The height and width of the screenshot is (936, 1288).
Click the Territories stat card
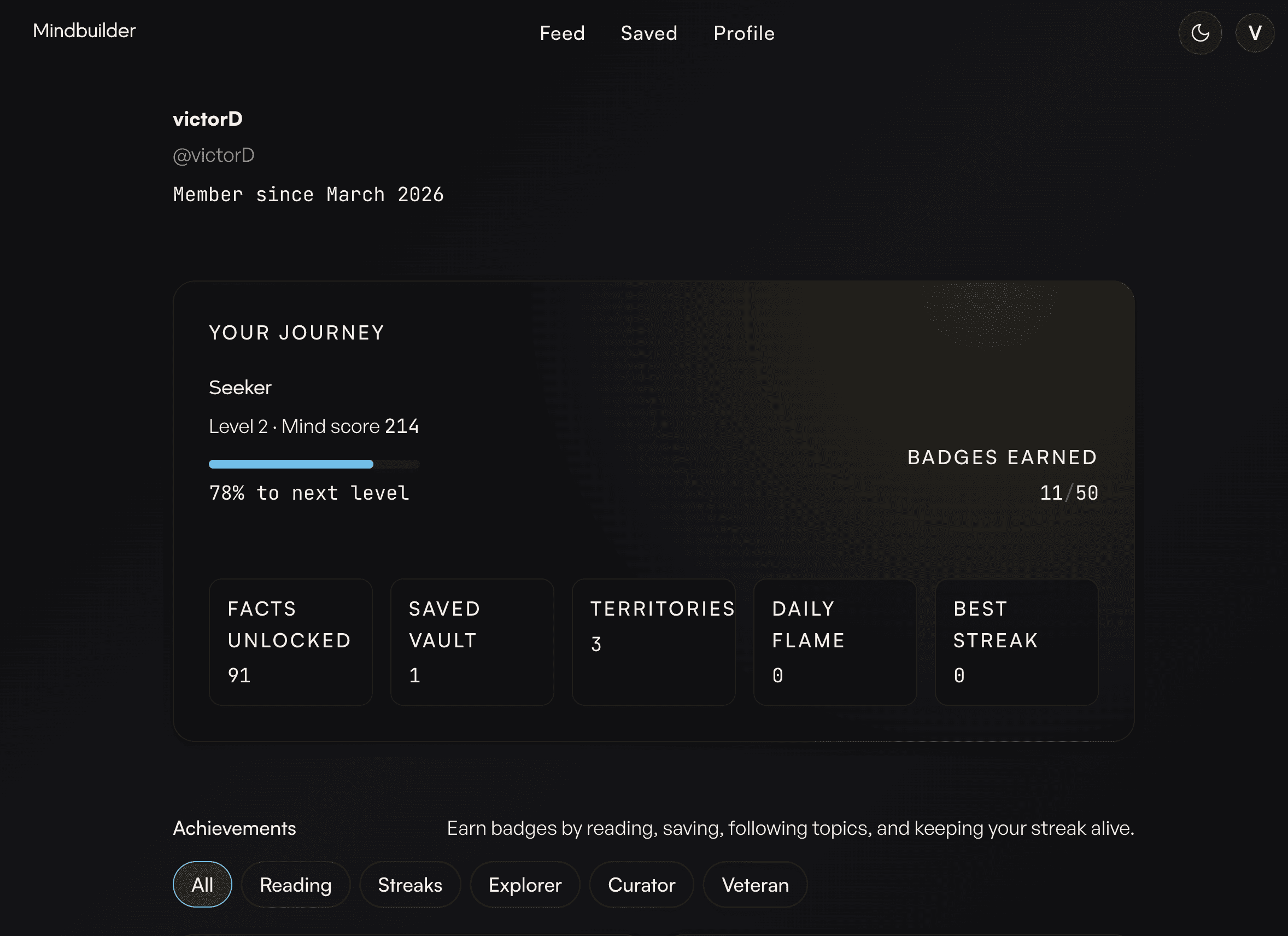pos(653,642)
